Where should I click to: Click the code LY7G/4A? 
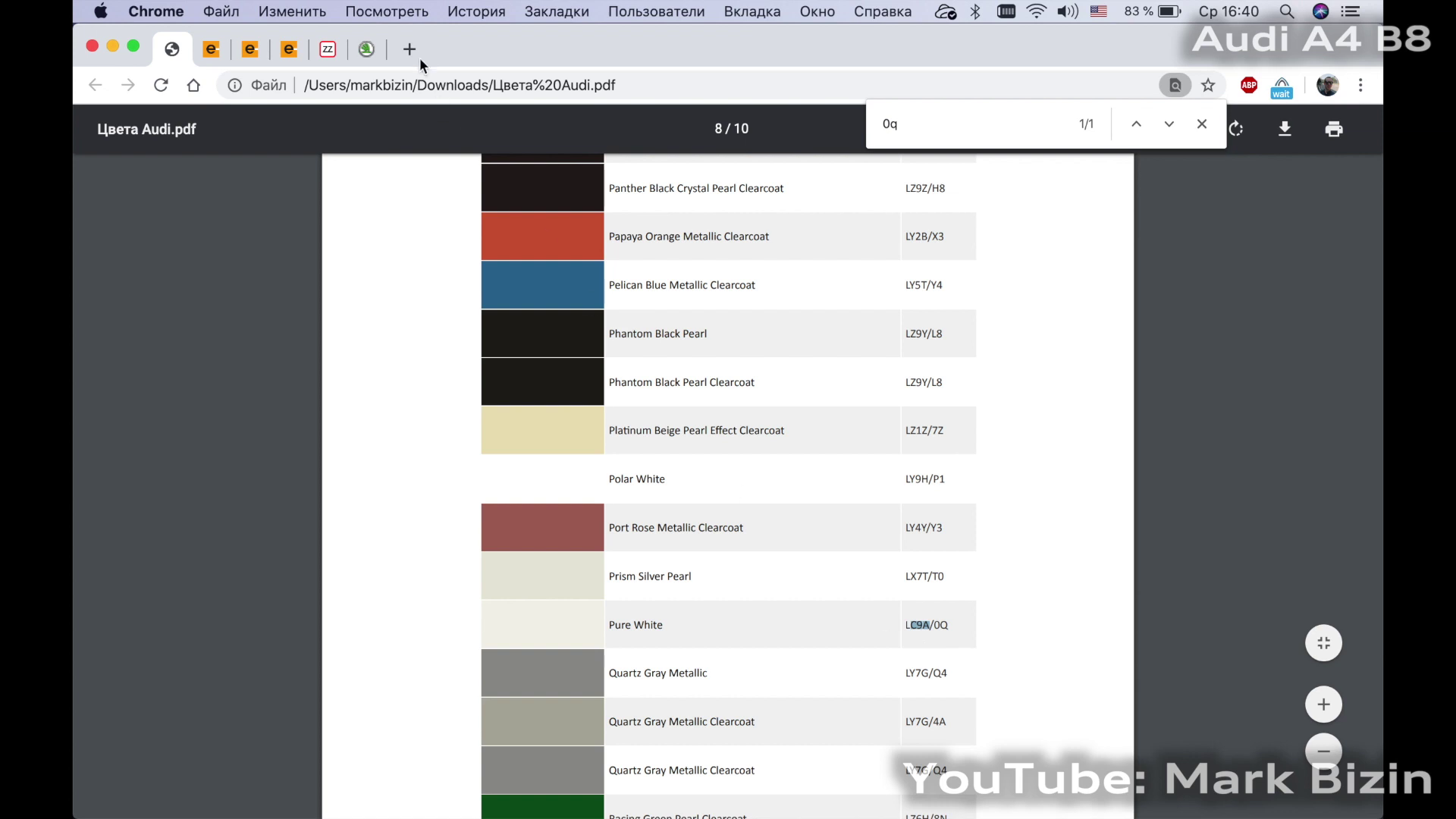tap(925, 722)
